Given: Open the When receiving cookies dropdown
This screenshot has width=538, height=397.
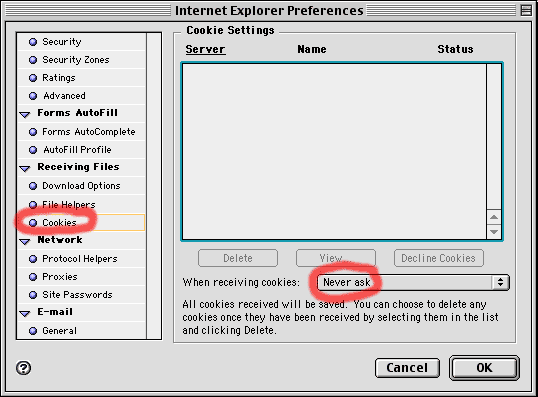Looking at the screenshot, I should (413, 282).
